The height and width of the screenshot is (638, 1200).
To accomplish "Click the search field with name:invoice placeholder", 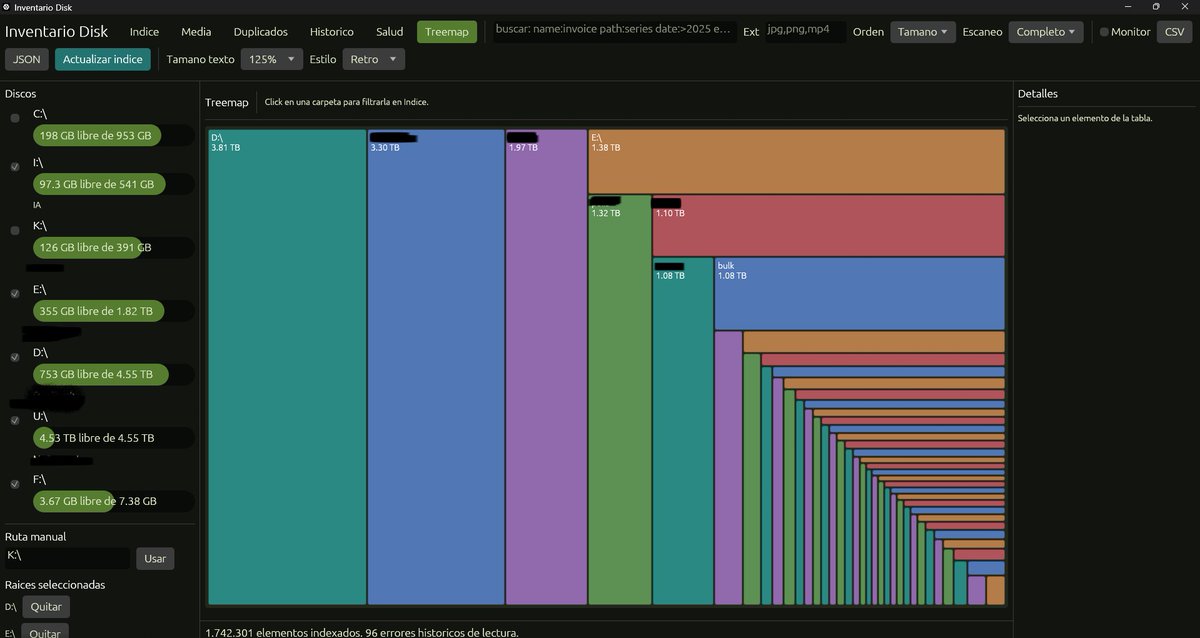I will click(x=616, y=32).
